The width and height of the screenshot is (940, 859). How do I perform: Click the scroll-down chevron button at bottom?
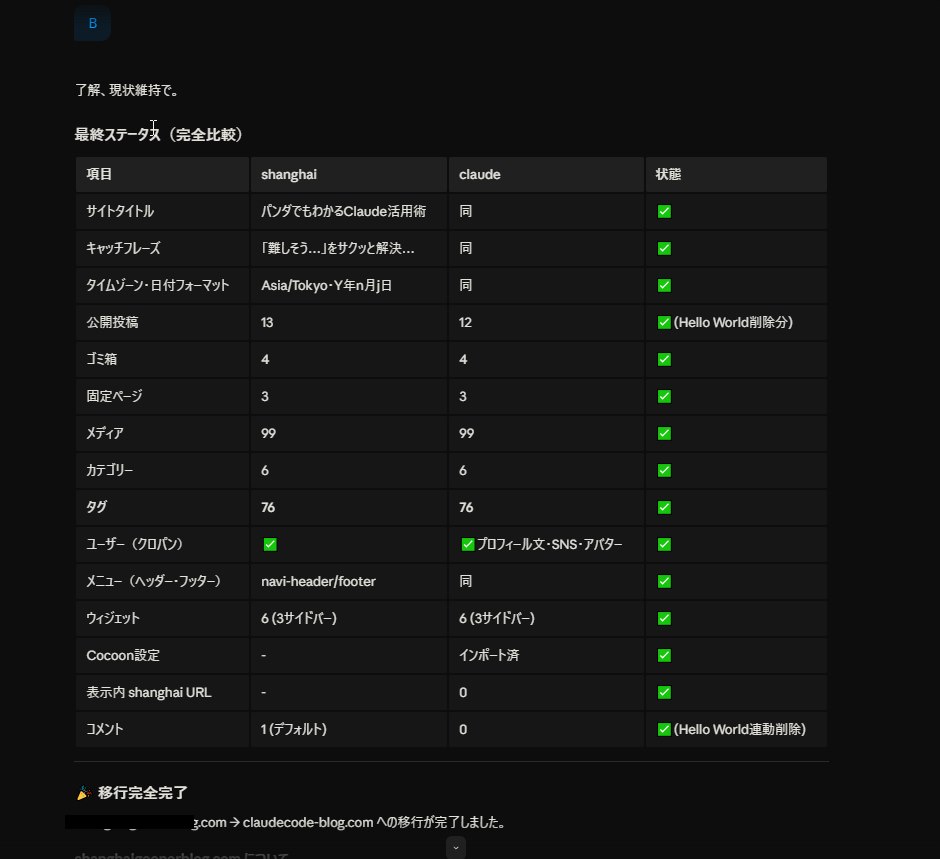[x=456, y=848]
